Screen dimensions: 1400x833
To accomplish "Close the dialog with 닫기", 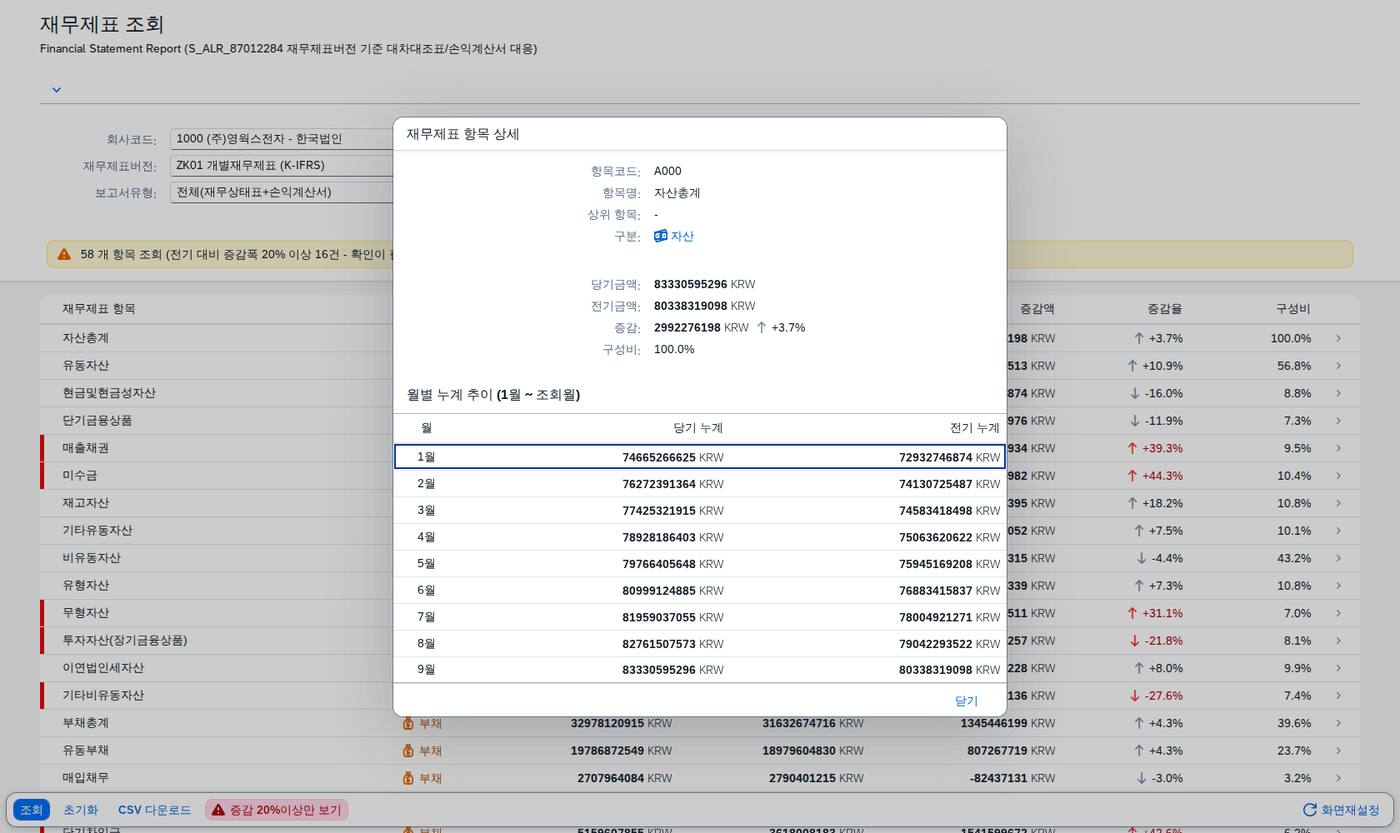I will pos(966,701).
